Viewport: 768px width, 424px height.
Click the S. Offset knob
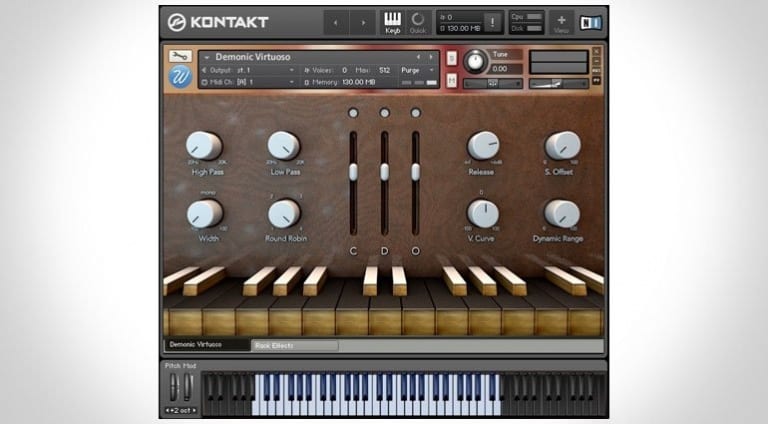coord(562,145)
